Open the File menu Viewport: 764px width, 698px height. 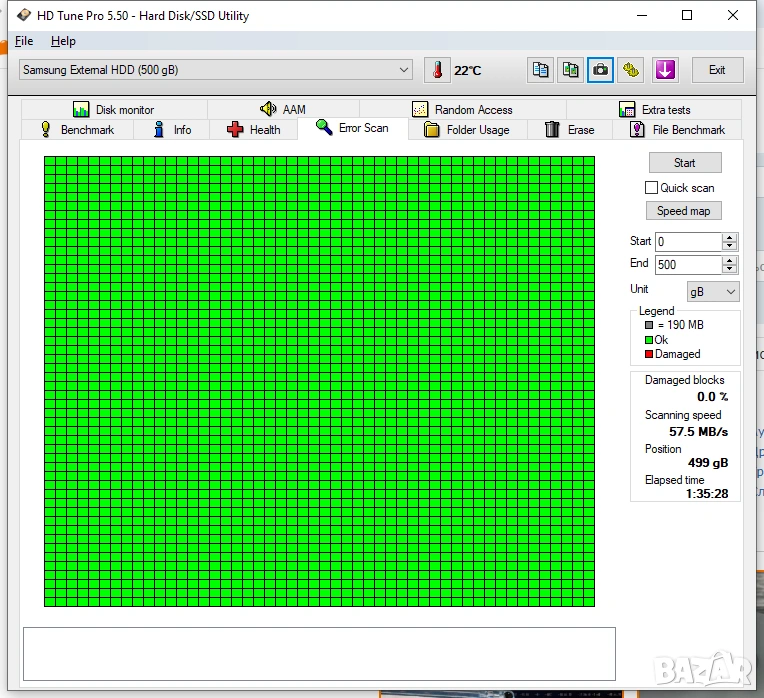tap(24, 41)
